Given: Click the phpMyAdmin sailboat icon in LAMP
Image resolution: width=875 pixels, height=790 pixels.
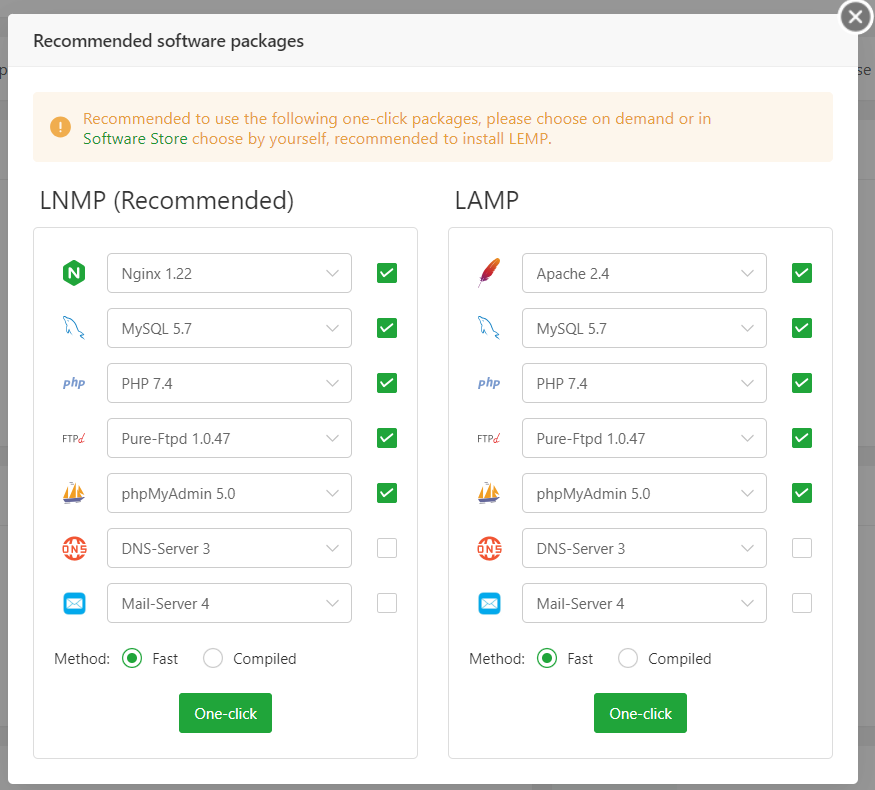Looking at the screenshot, I should click(x=489, y=493).
